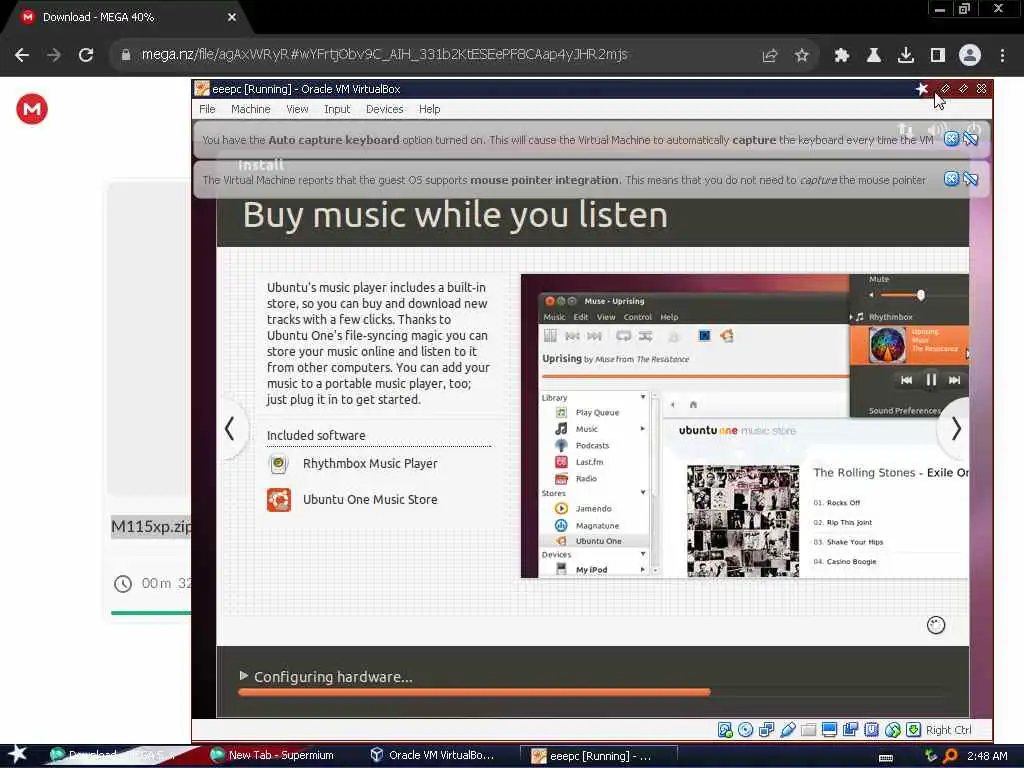Toggle the browser side panel
Image resolution: width=1024 pixels, height=768 pixels.
[937, 56]
